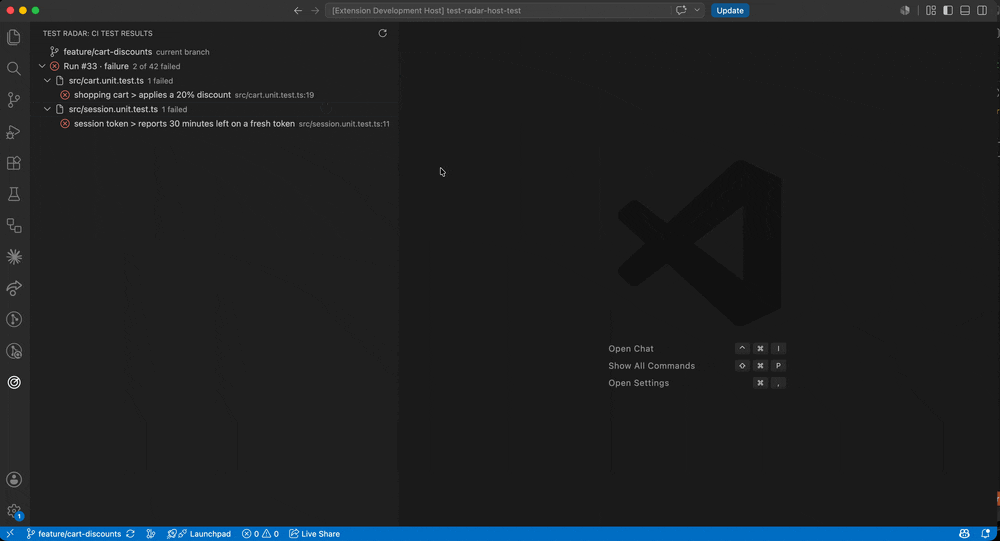Click the 'Open Settings' shortcut hint
Viewport: 1000px width, 541px height.
[x=638, y=383]
